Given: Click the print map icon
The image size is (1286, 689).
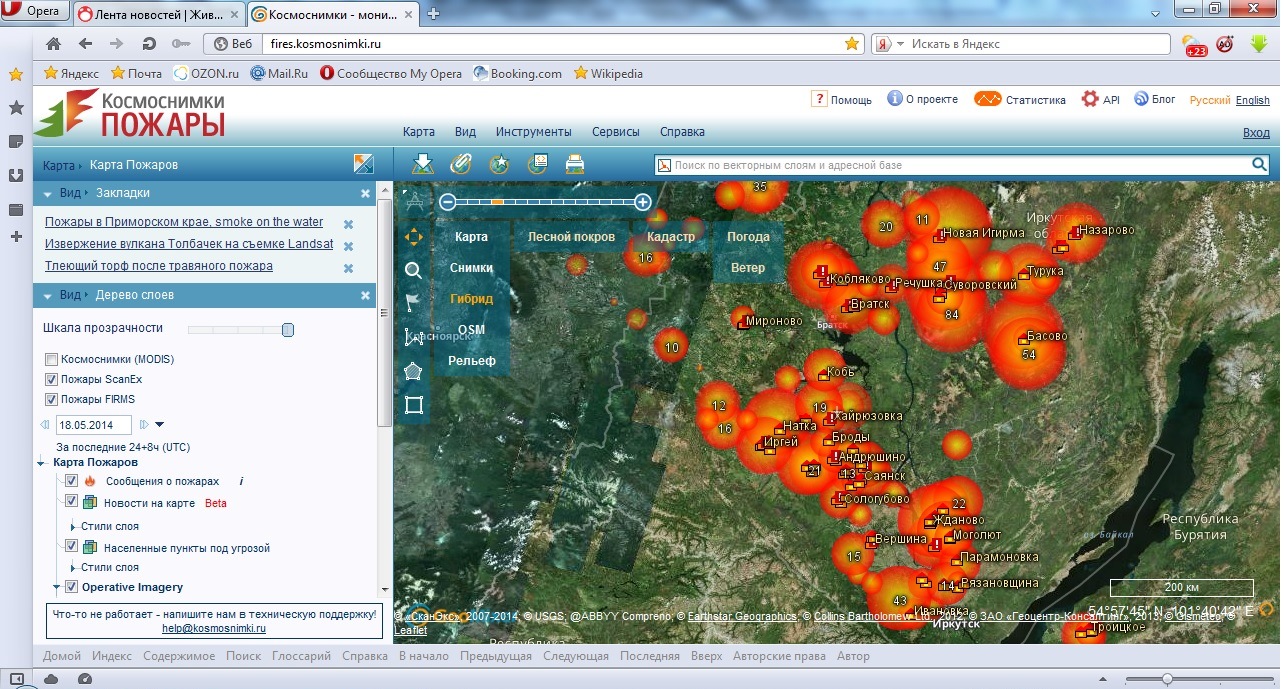Looking at the screenshot, I should 575,164.
